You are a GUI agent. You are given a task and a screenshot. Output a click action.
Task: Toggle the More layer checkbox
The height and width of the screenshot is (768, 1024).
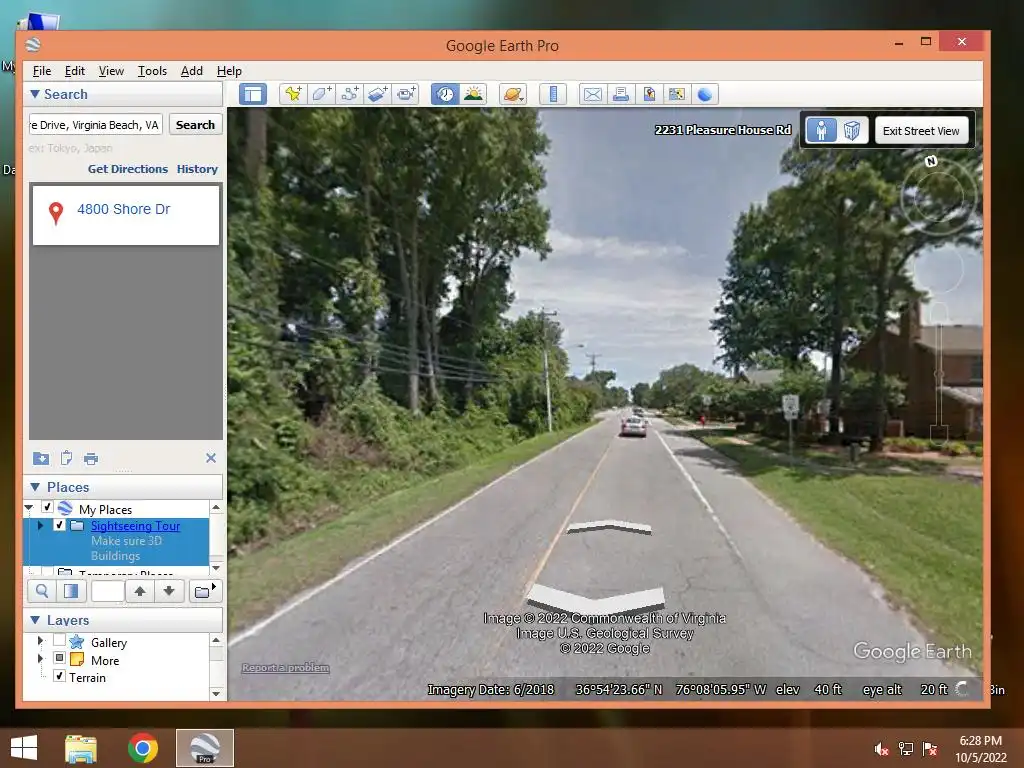tap(59, 658)
